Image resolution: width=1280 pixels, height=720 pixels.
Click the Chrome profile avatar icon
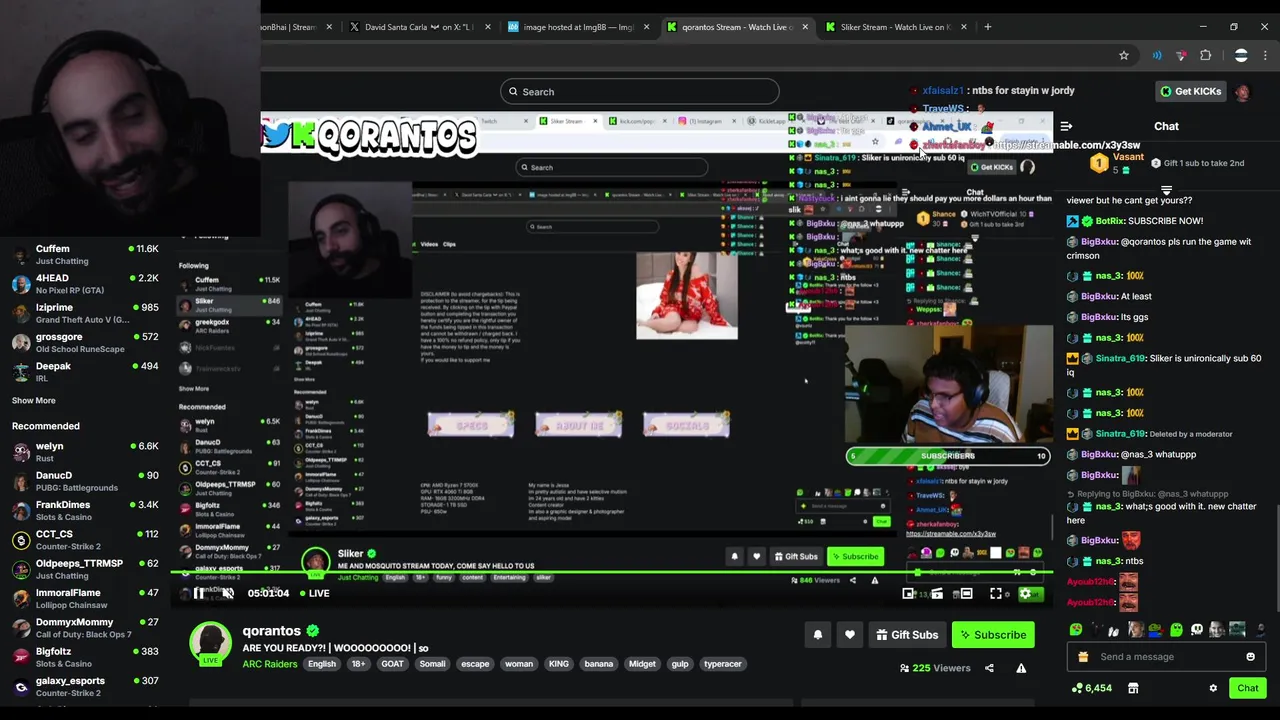(x=1241, y=55)
